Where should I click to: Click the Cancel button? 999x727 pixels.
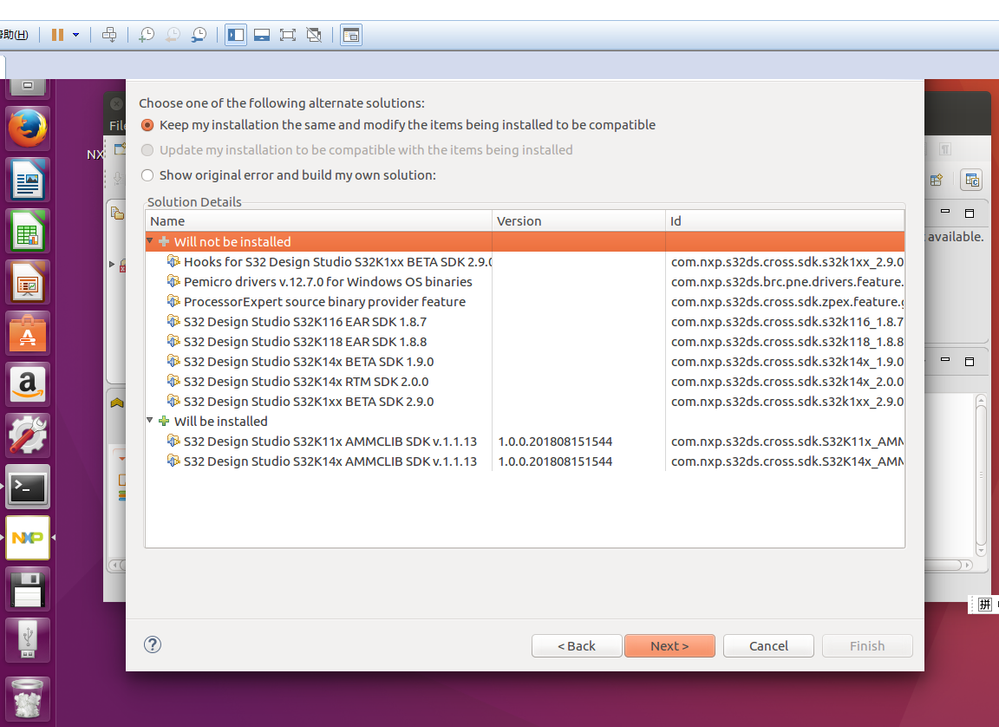[x=768, y=645]
